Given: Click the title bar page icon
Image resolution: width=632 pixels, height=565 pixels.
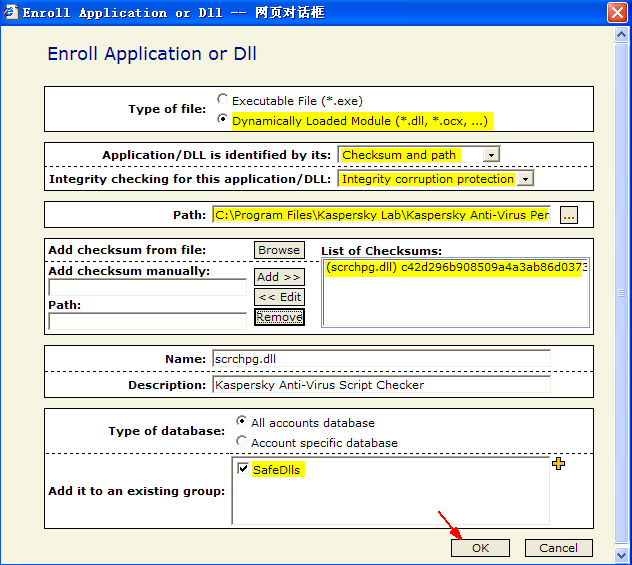Looking at the screenshot, I should (10, 12).
